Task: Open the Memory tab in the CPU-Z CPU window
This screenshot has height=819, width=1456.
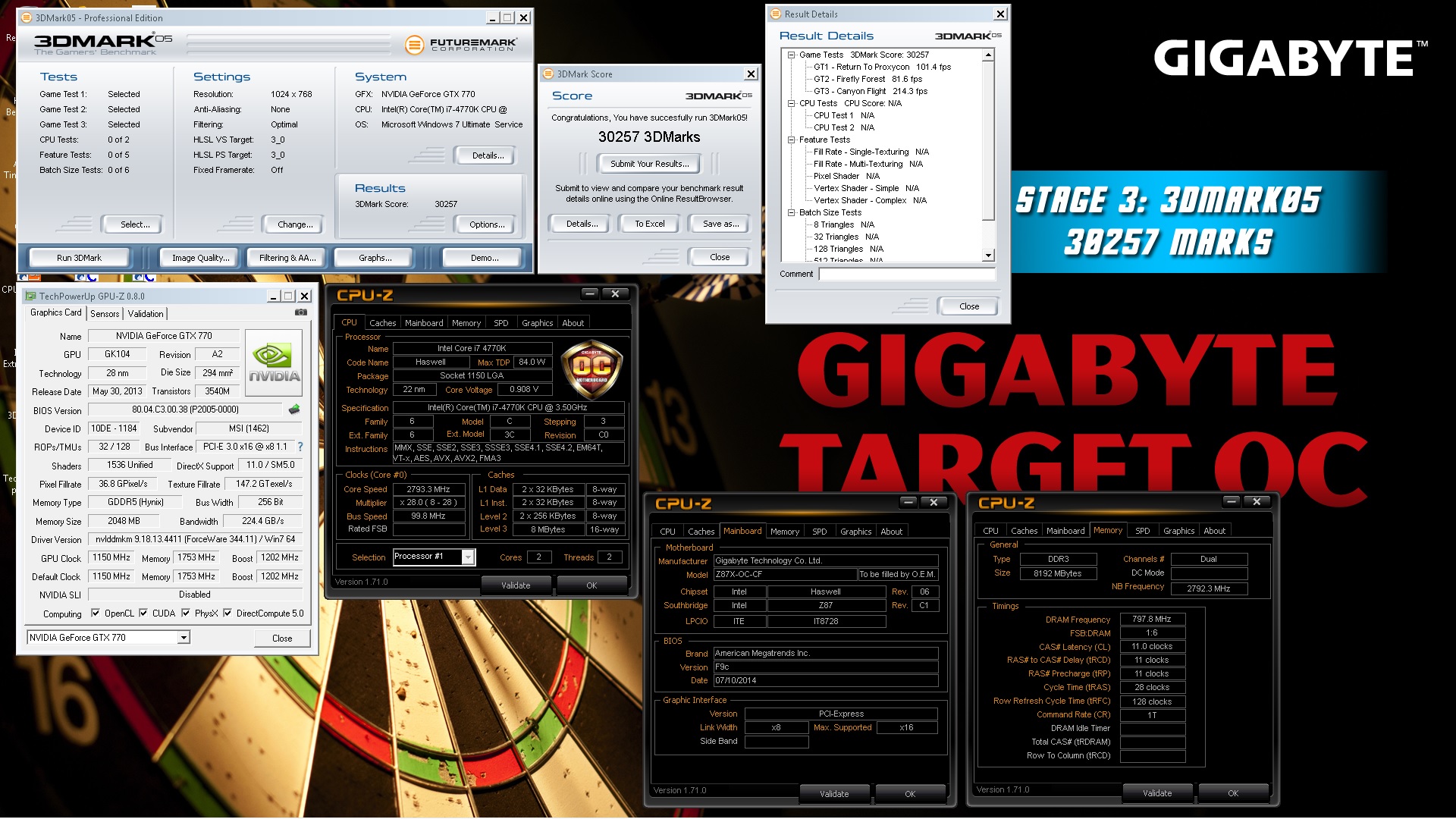Action: 466,323
